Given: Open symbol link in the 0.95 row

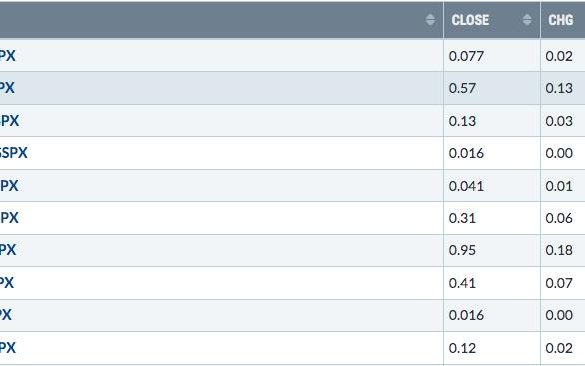Looking at the screenshot, I should pyautogui.click(x=8, y=250).
